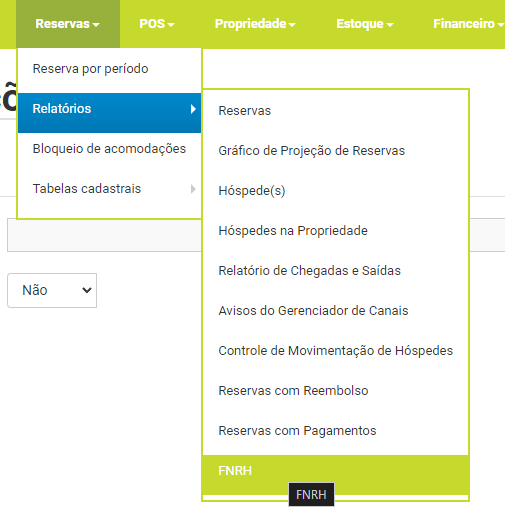Select Reserva por período

109,69
